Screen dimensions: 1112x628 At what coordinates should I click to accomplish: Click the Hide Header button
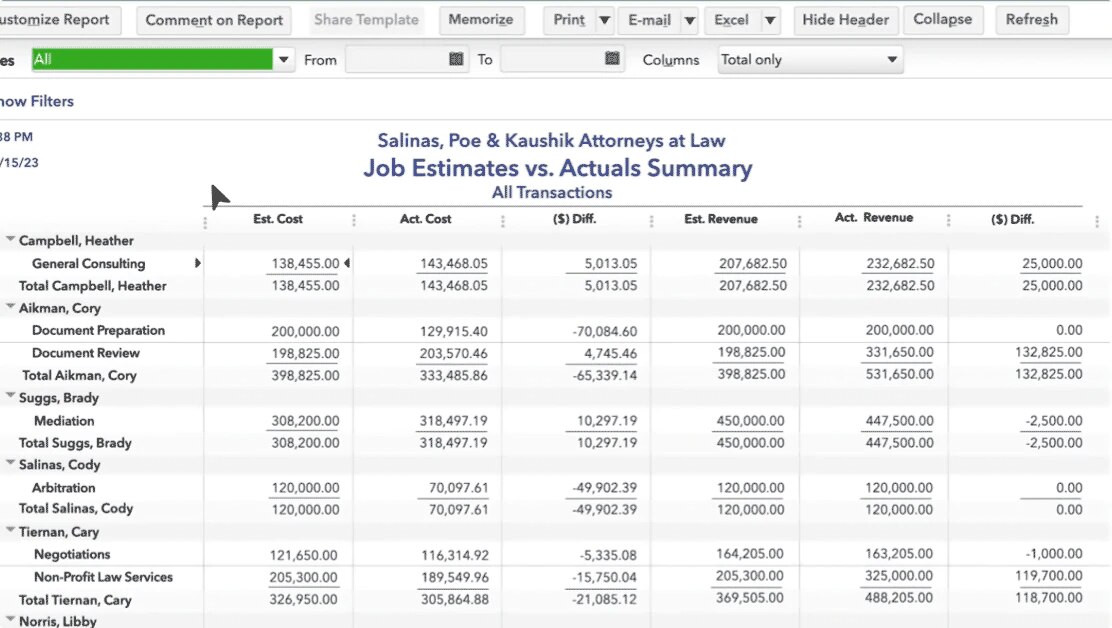point(846,20)
